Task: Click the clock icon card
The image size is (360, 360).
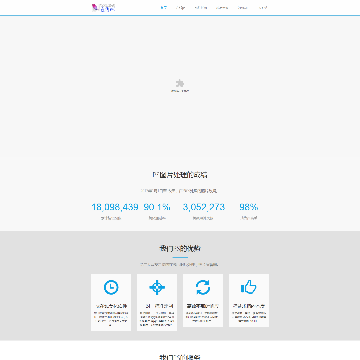Action: point(111,302)
